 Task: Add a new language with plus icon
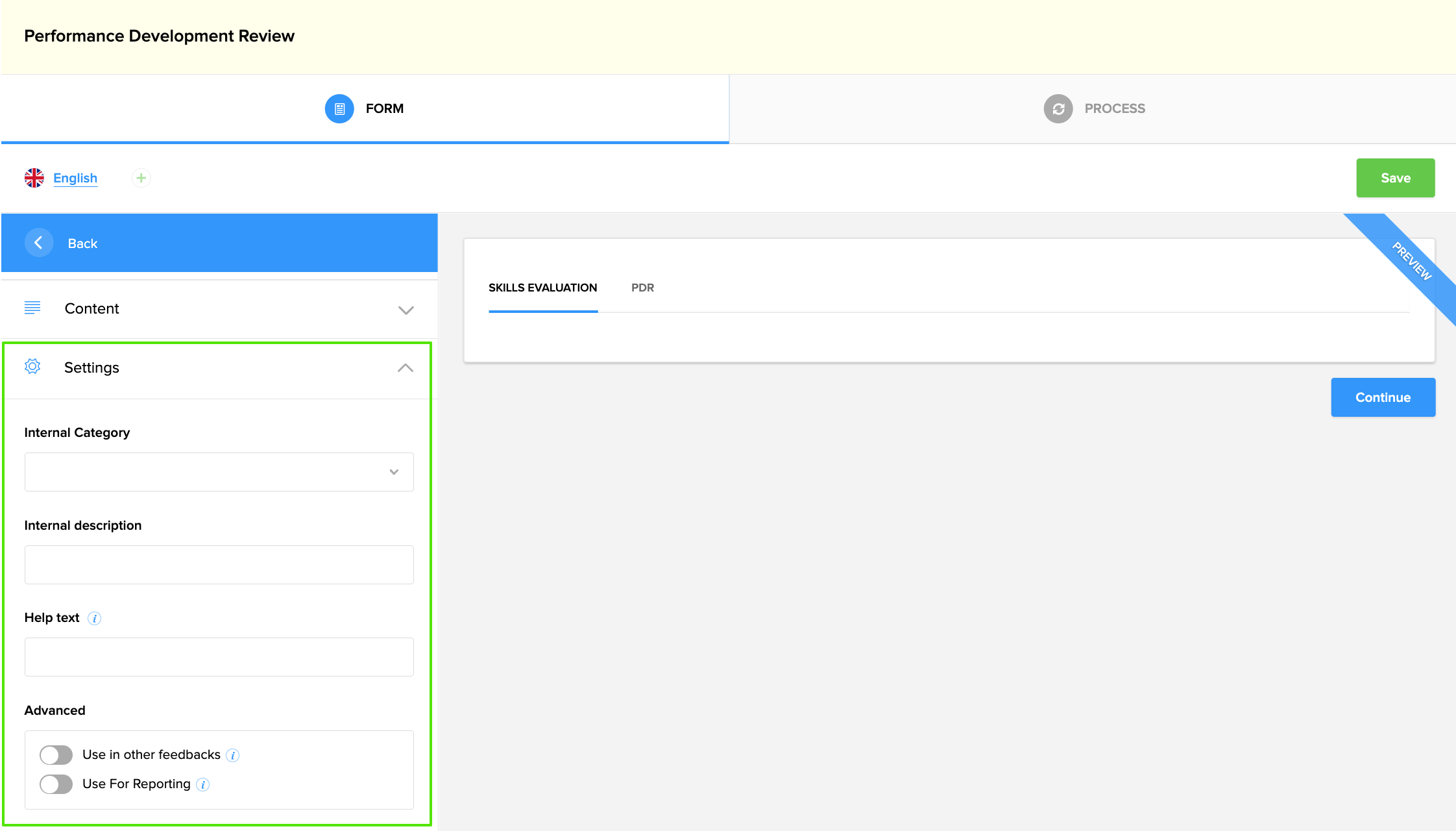(141, 178)
